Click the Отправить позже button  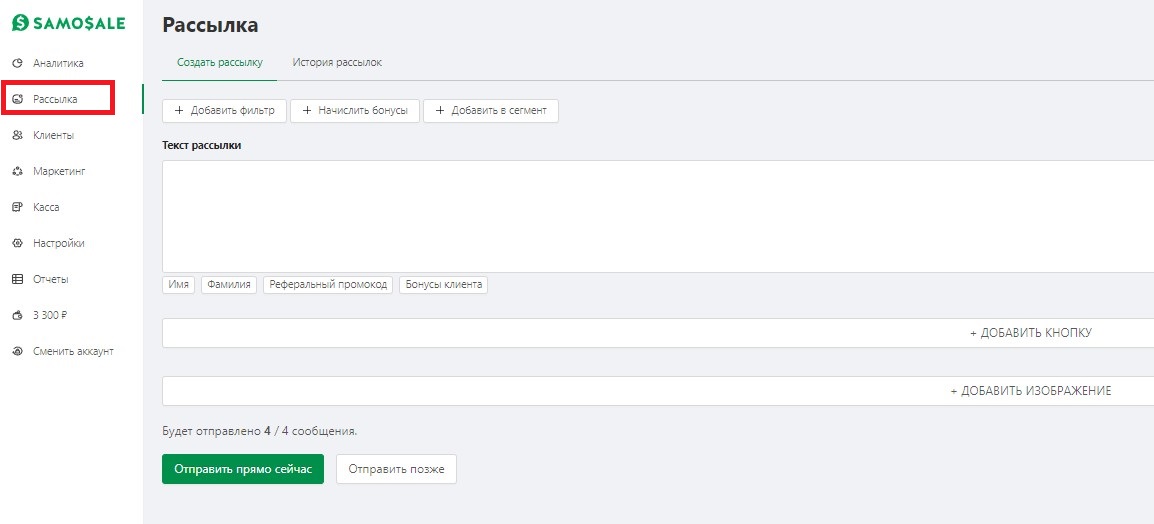click(x=397, y=469)
